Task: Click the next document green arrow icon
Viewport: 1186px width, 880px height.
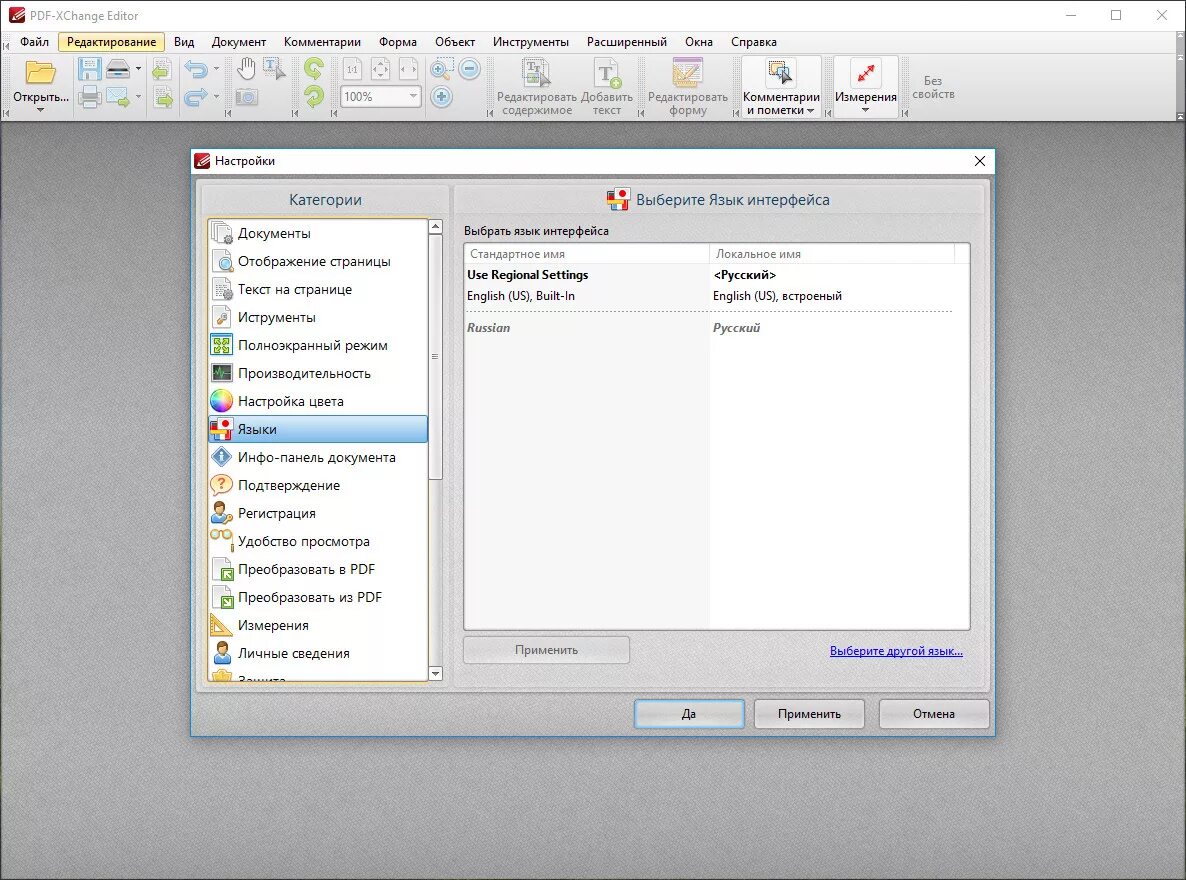Action: tap(163, 97)
